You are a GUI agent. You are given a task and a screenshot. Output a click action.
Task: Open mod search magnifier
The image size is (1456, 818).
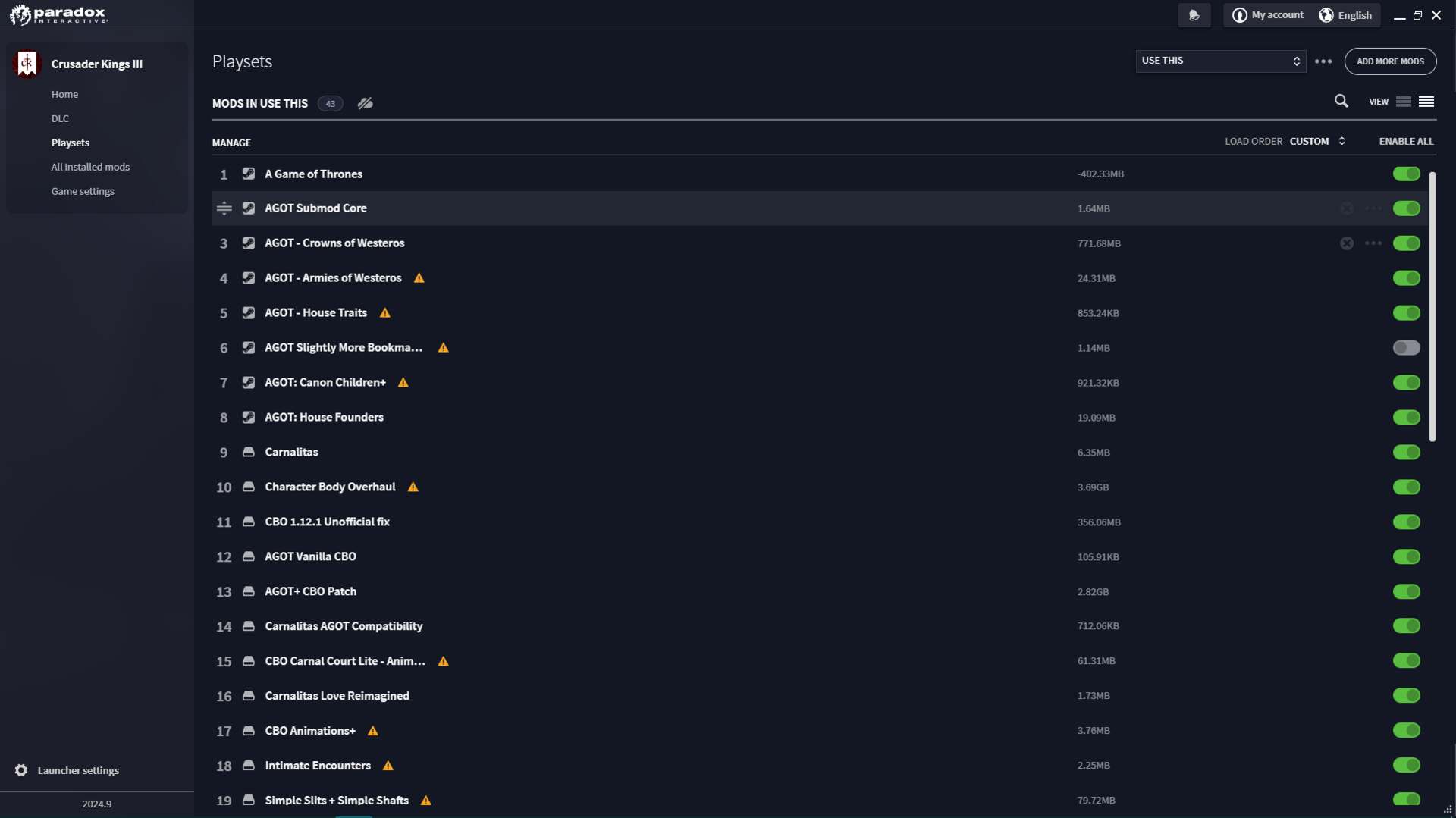(1341, 101)
